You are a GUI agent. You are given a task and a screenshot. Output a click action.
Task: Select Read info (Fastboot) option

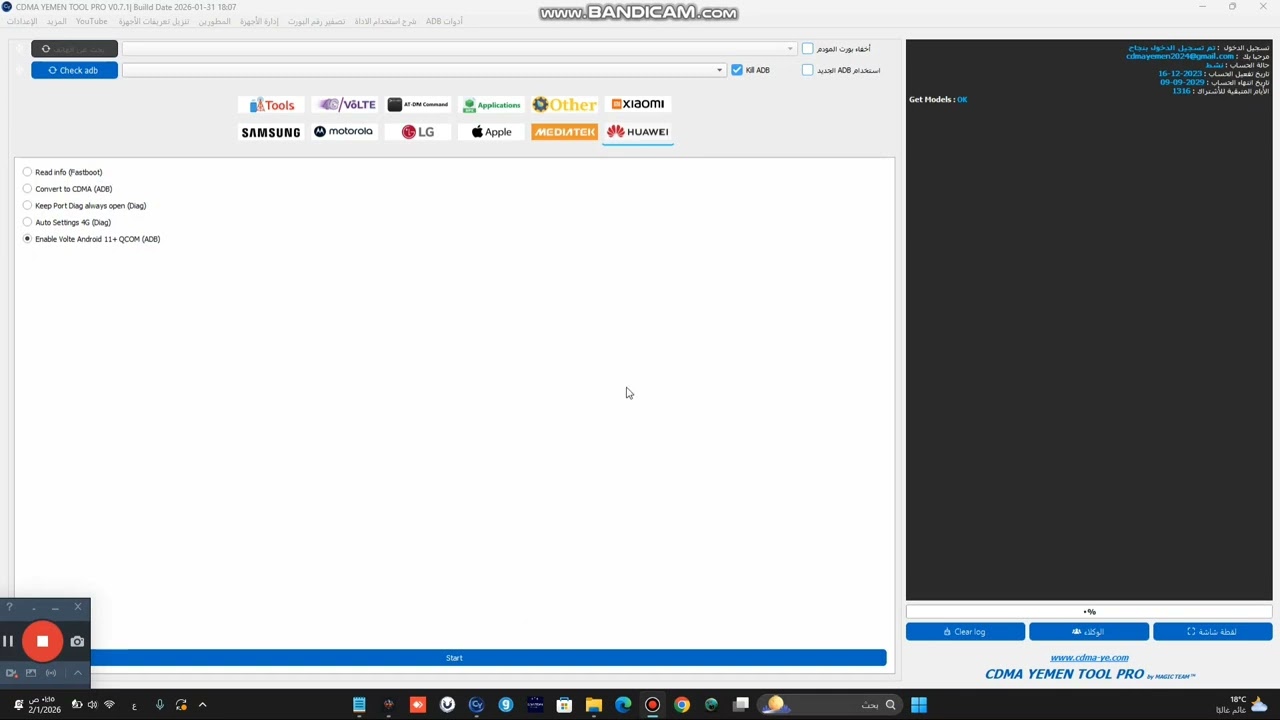pyautogui.click(x=62, y=172)
